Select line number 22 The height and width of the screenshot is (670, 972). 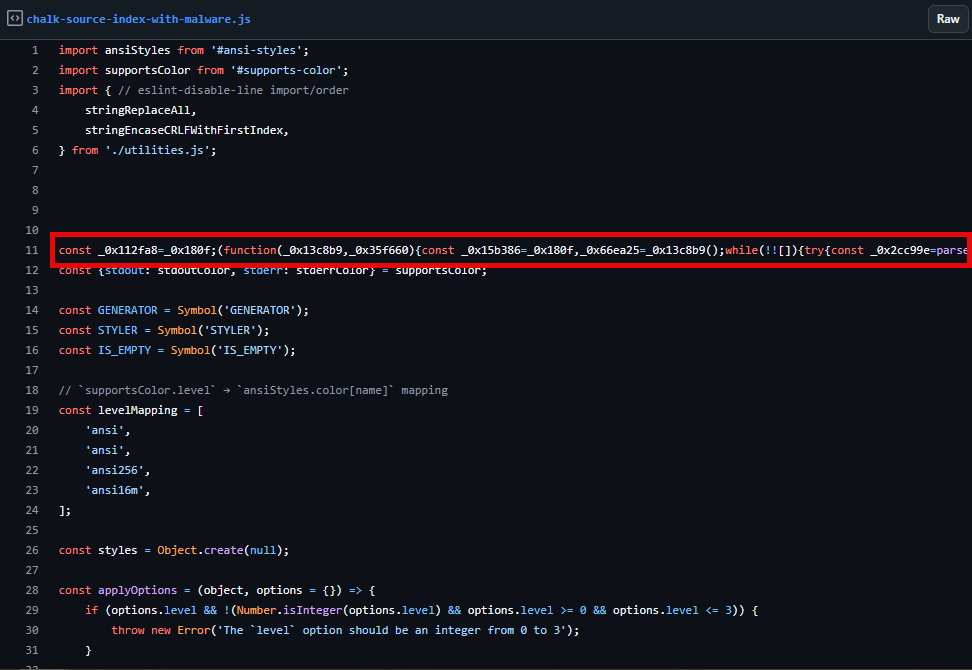pos(32,470)
